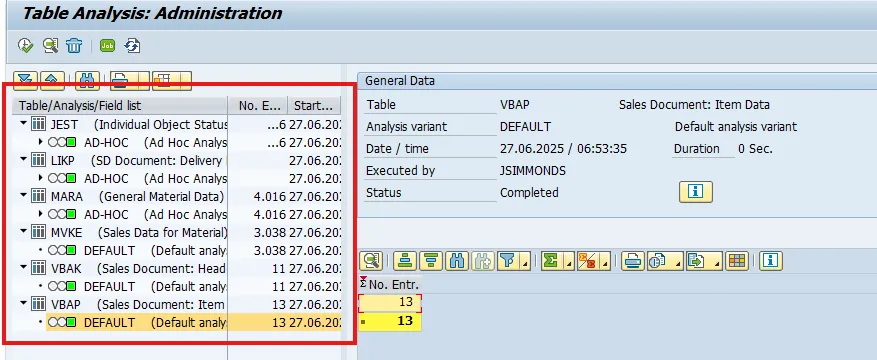The width and height of the screenshot is (877, 360).
Task: Click the Table/Analysis/Field list column header
Action: pos(121,105)
